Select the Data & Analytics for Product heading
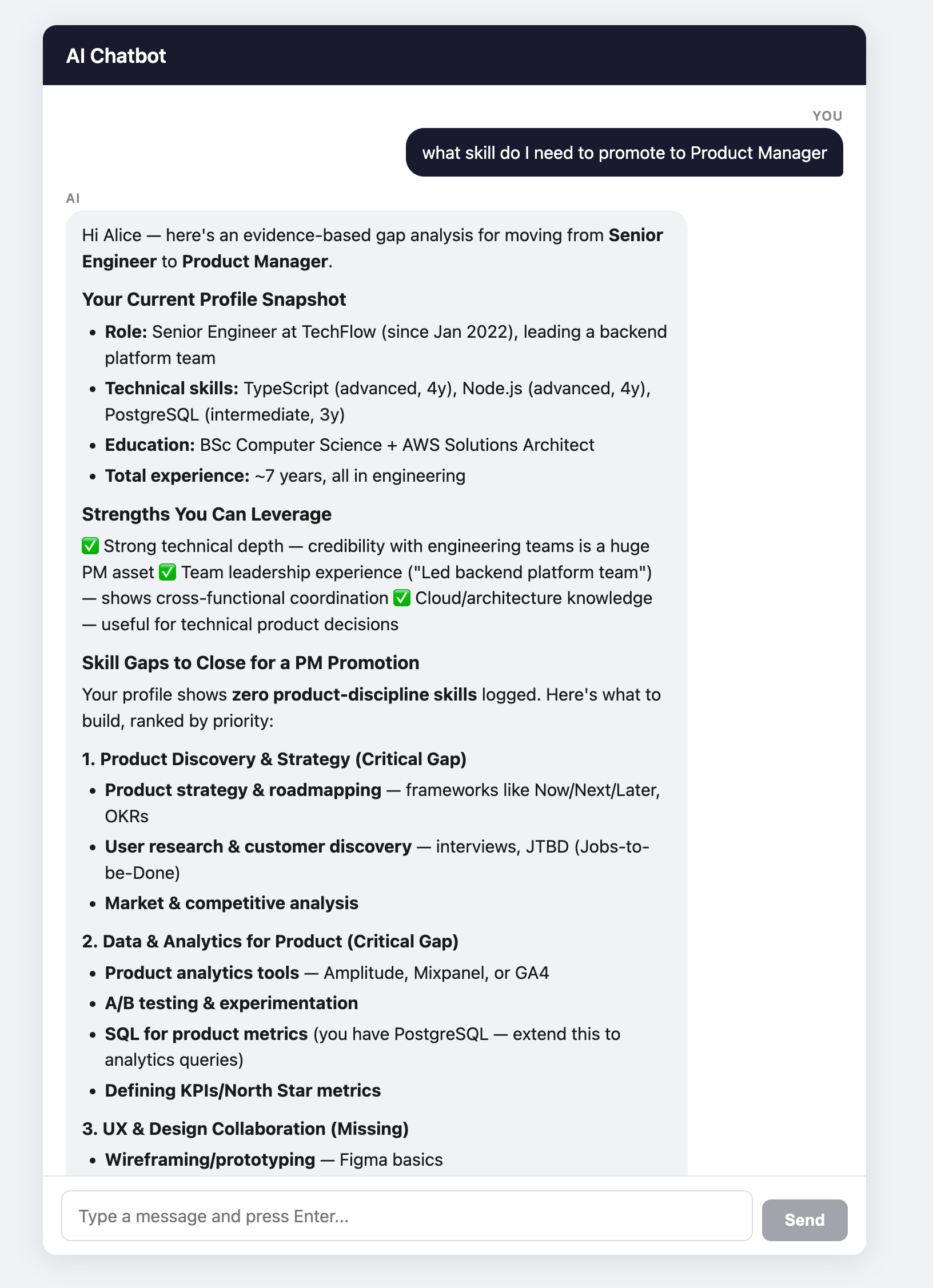This screenshot has height=1288, width=933. pyautogui.click(x=270, y=941)
